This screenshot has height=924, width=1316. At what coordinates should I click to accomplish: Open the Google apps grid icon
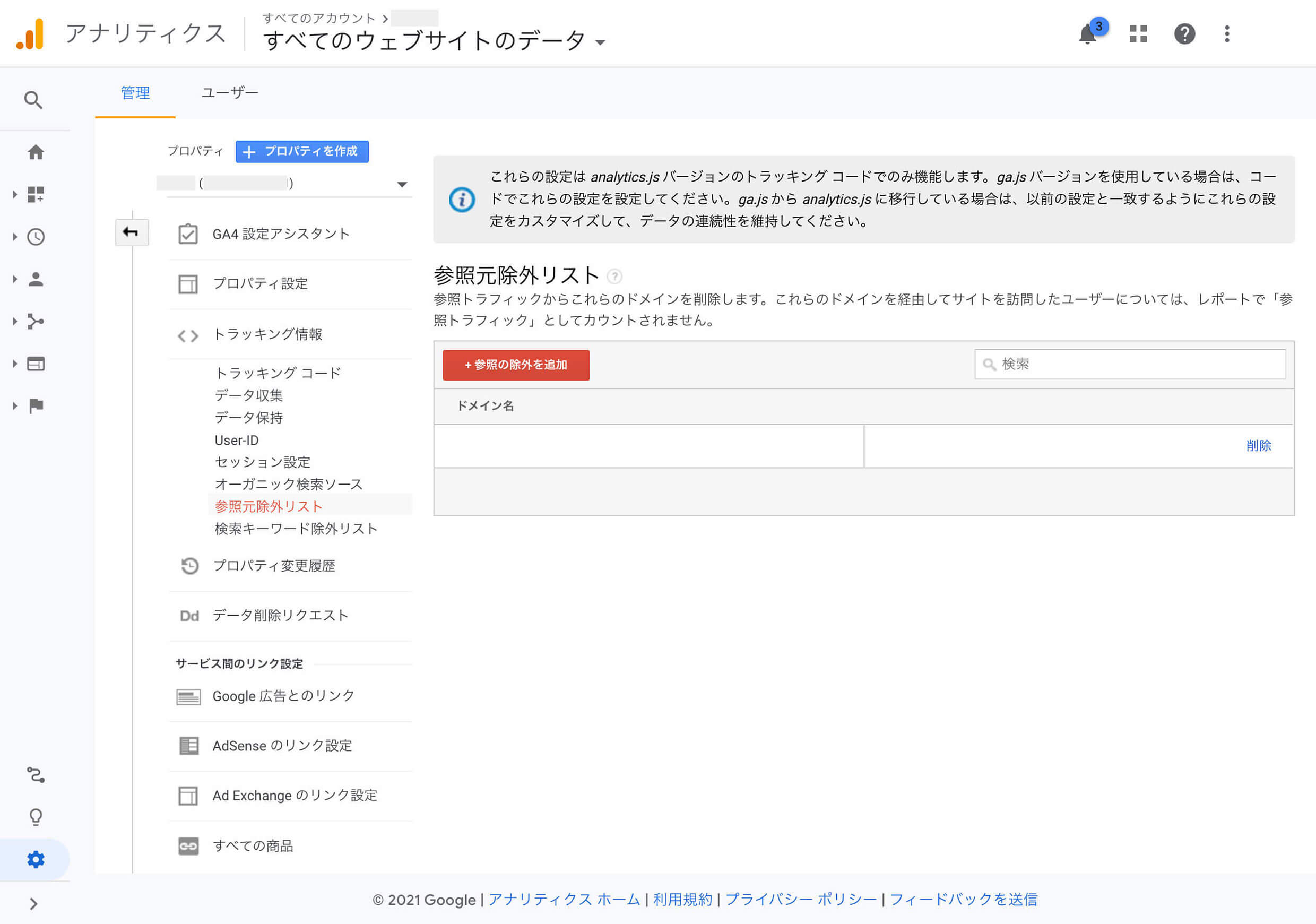(1138, 34)
